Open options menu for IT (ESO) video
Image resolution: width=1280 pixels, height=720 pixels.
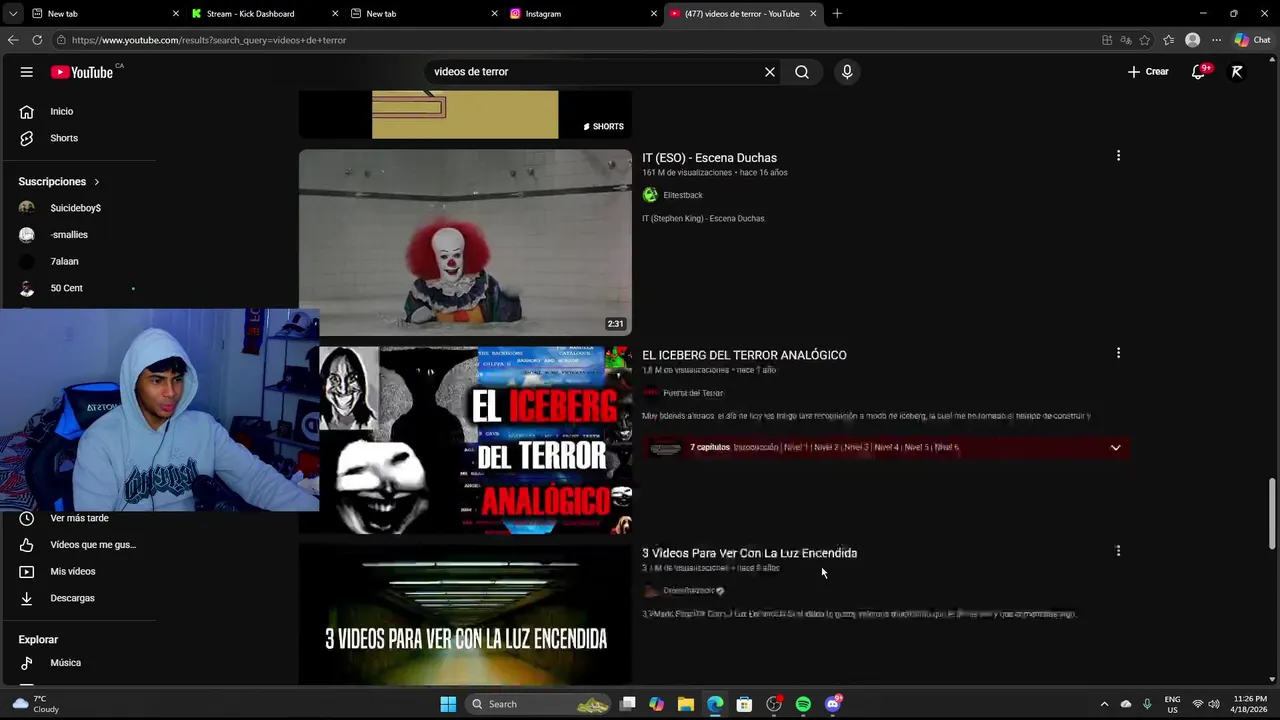[1118, 156]
